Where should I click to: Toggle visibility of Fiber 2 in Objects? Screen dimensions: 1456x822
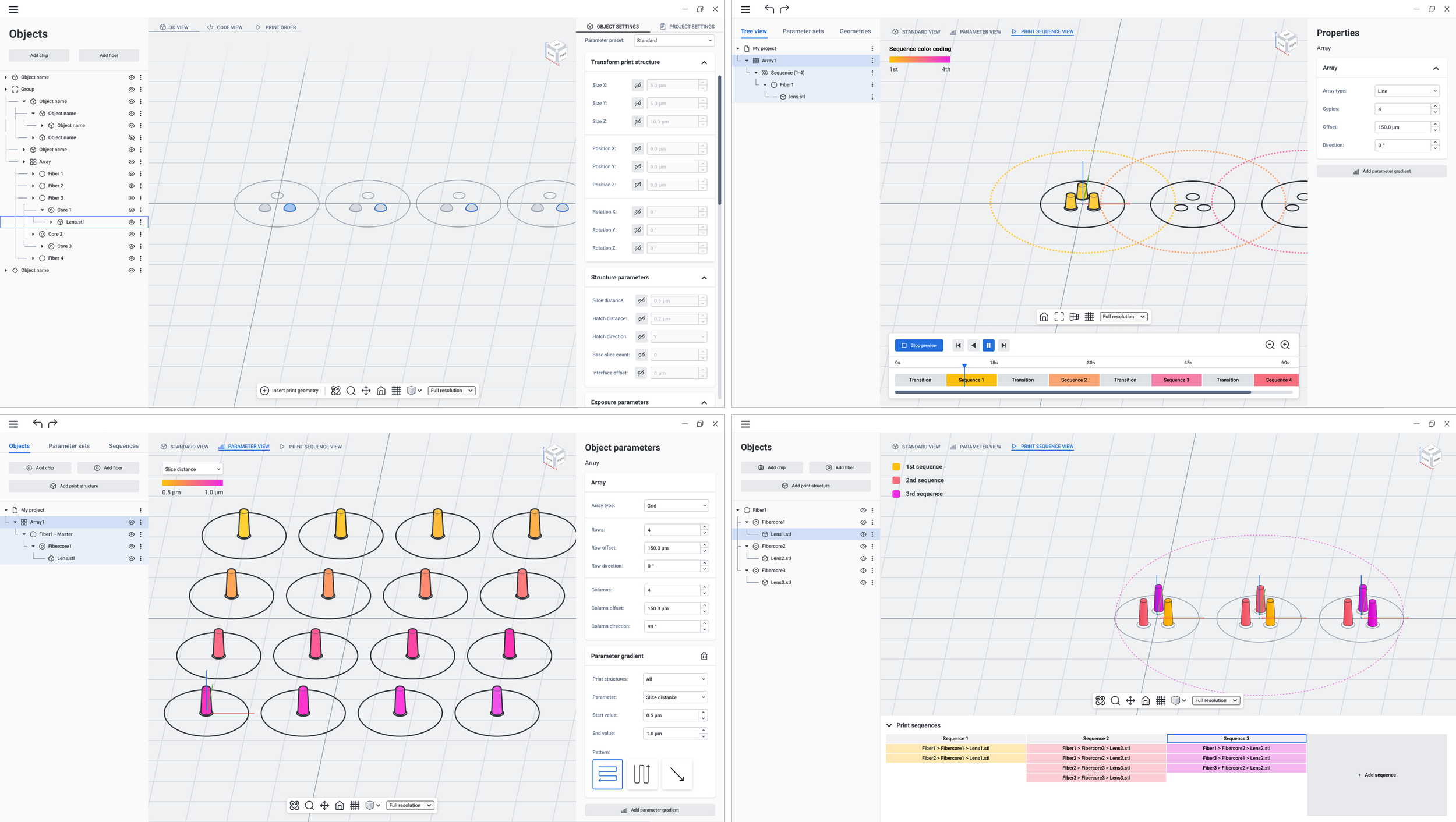tap(132, 186)
